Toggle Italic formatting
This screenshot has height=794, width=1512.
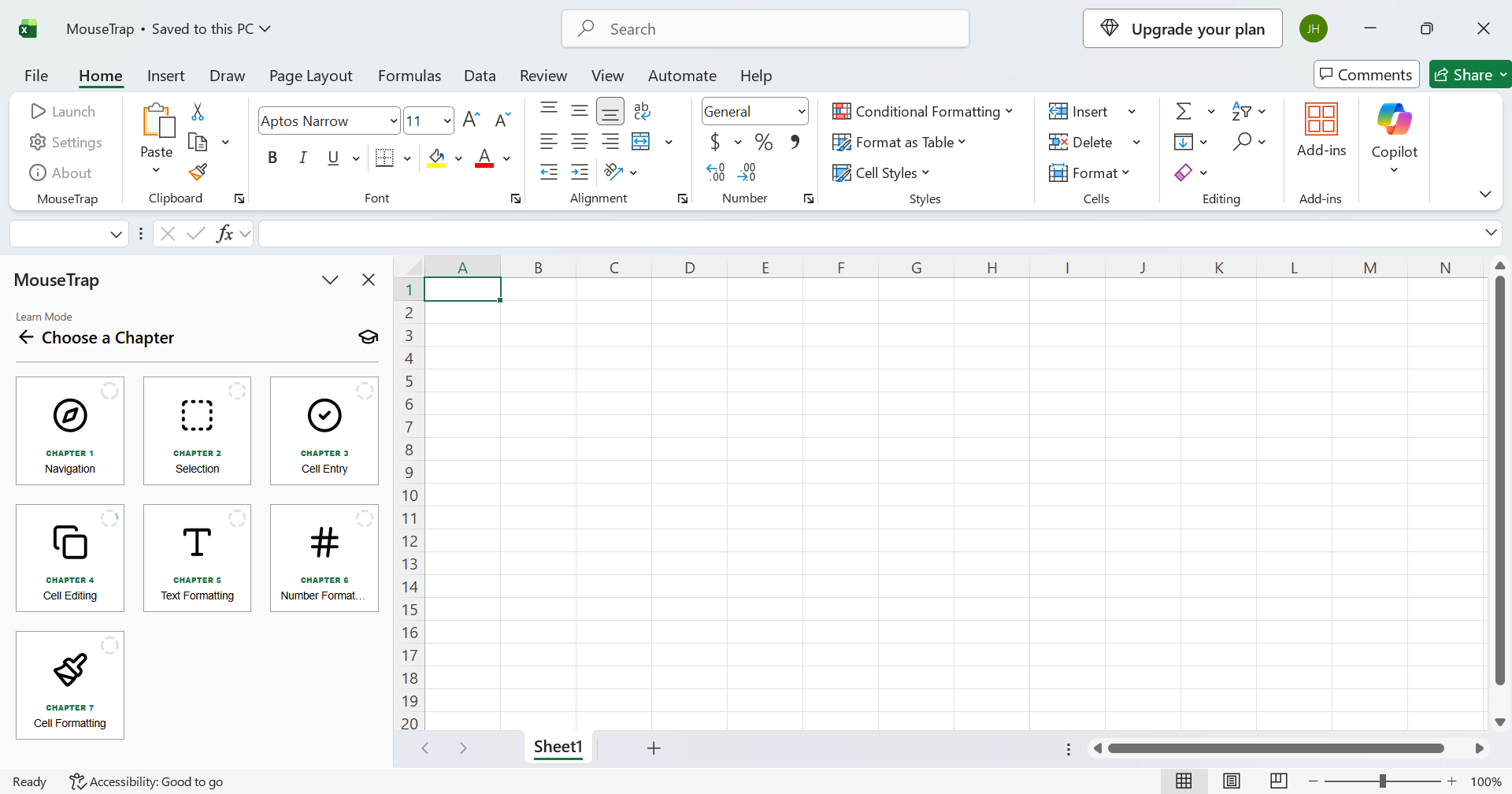coord(302,158)
